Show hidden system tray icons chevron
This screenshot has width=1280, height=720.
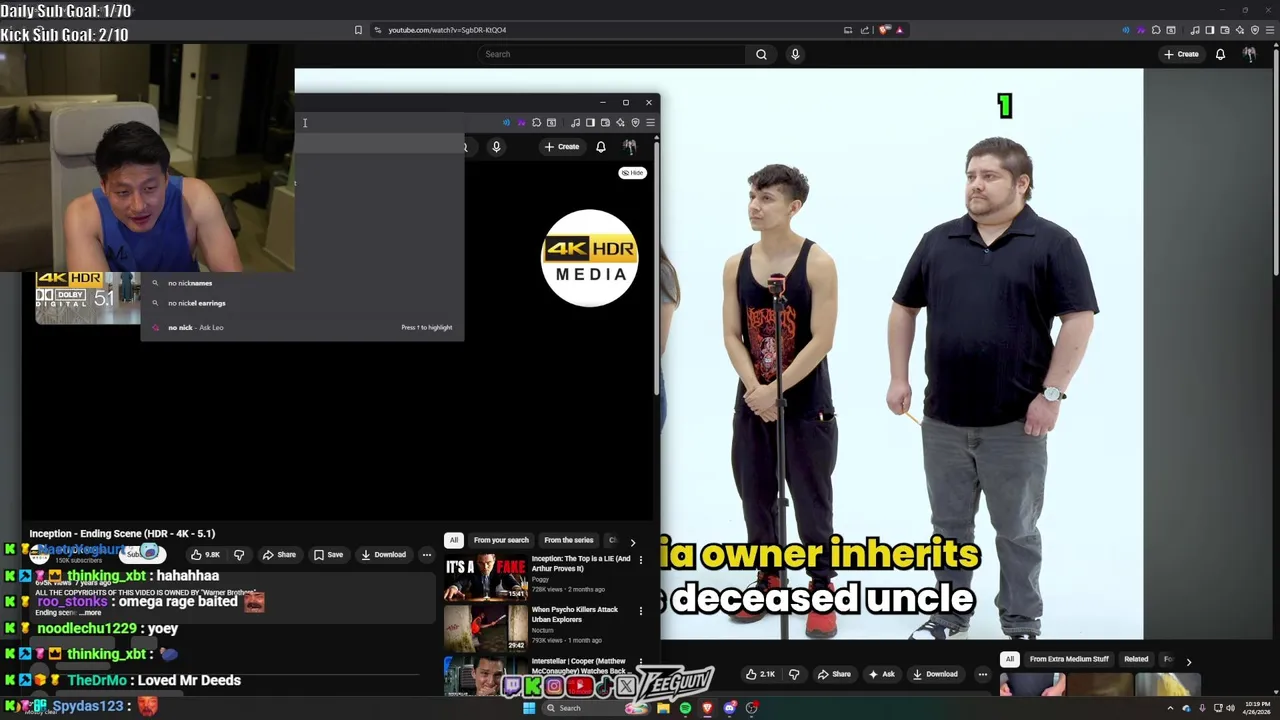[x=1170, y=708]
